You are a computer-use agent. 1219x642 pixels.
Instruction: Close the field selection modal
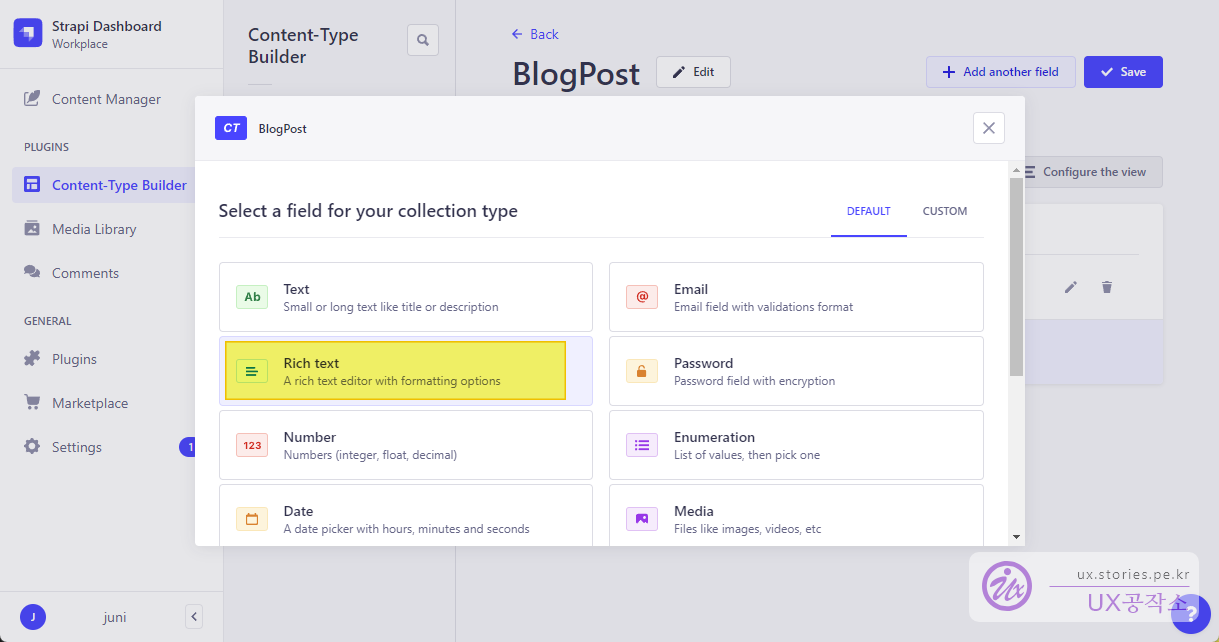point(989,128)
